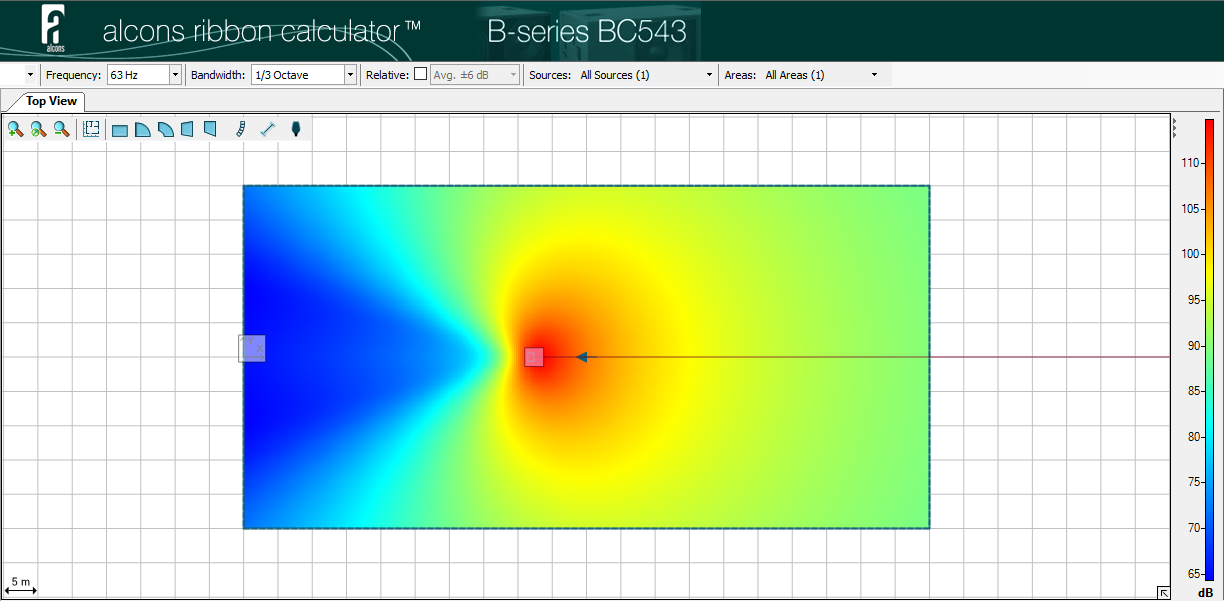The width and height of the screenshot is (1224, 601).
Task: Click the 65 value on the dB scale
Action: [1193, 574]
